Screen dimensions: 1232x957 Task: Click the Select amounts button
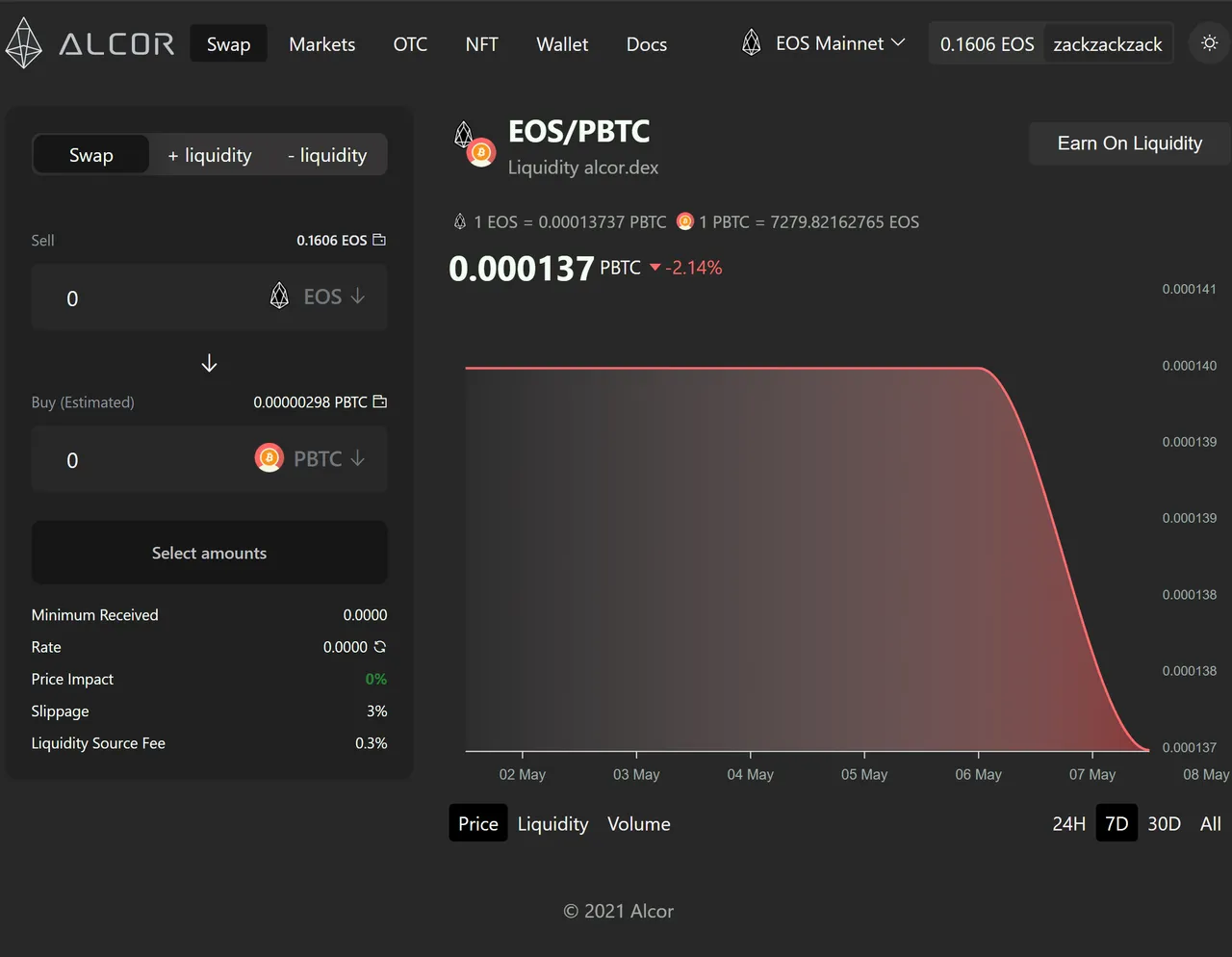[x=210, y=553]
